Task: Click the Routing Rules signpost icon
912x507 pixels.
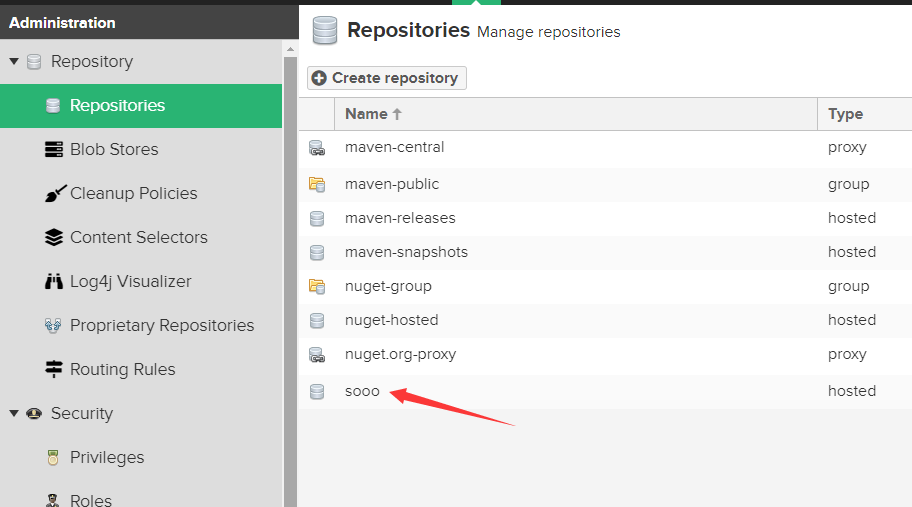Action: [x=54, y=369]
